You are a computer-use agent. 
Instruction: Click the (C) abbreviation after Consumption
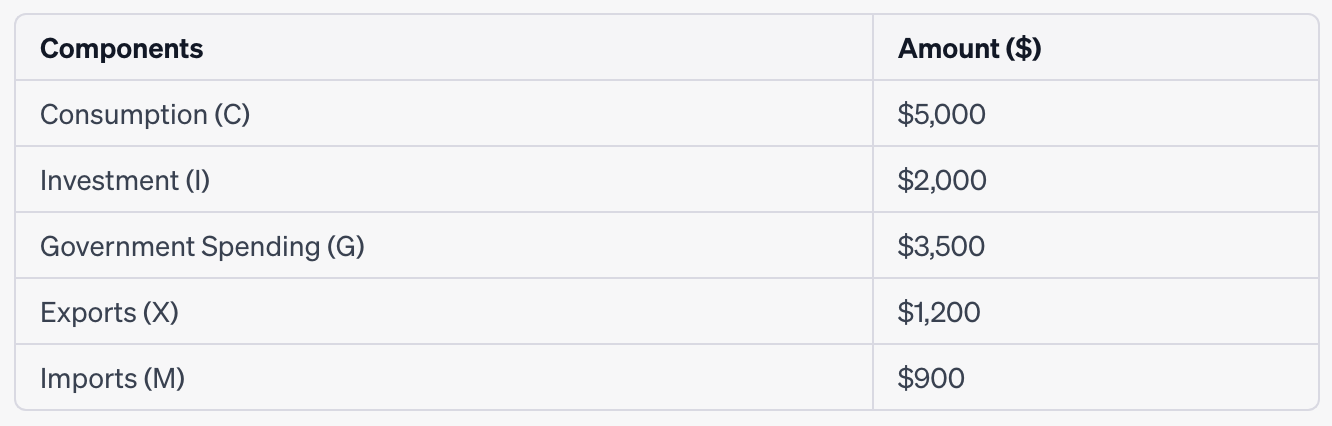click(x=232, y=115)
